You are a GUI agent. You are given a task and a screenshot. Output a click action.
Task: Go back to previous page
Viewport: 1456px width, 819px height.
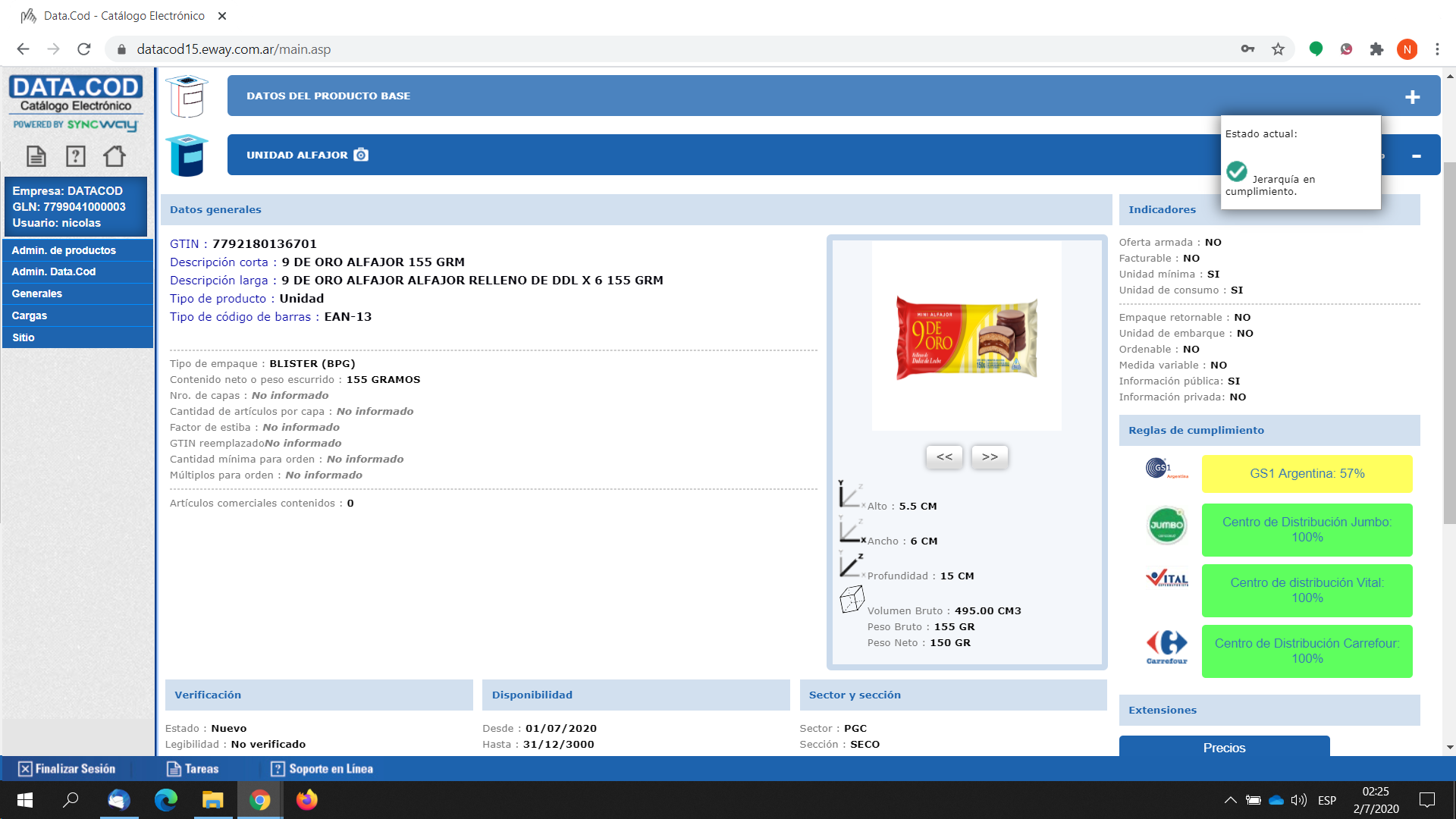(23, 49)
